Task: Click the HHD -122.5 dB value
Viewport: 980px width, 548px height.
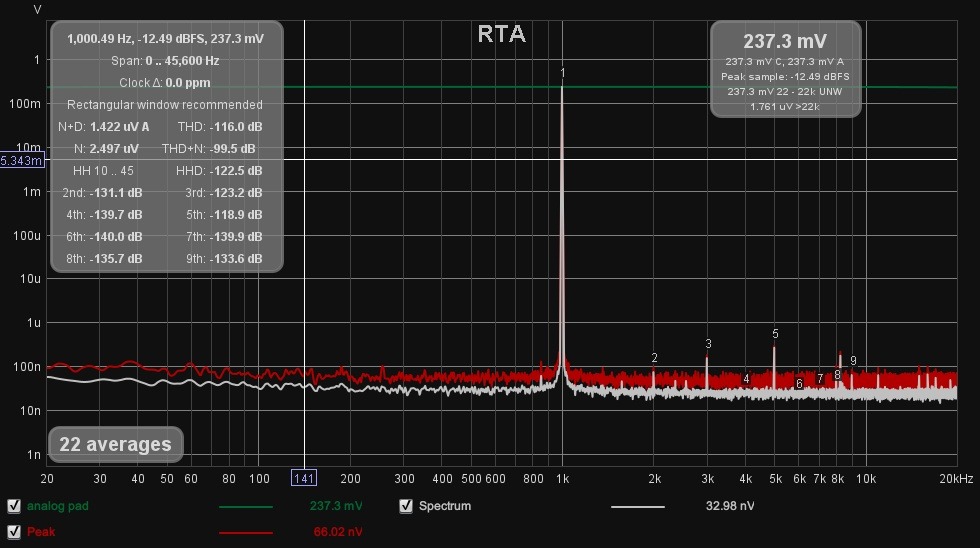Action: click(x=236, y=171)
